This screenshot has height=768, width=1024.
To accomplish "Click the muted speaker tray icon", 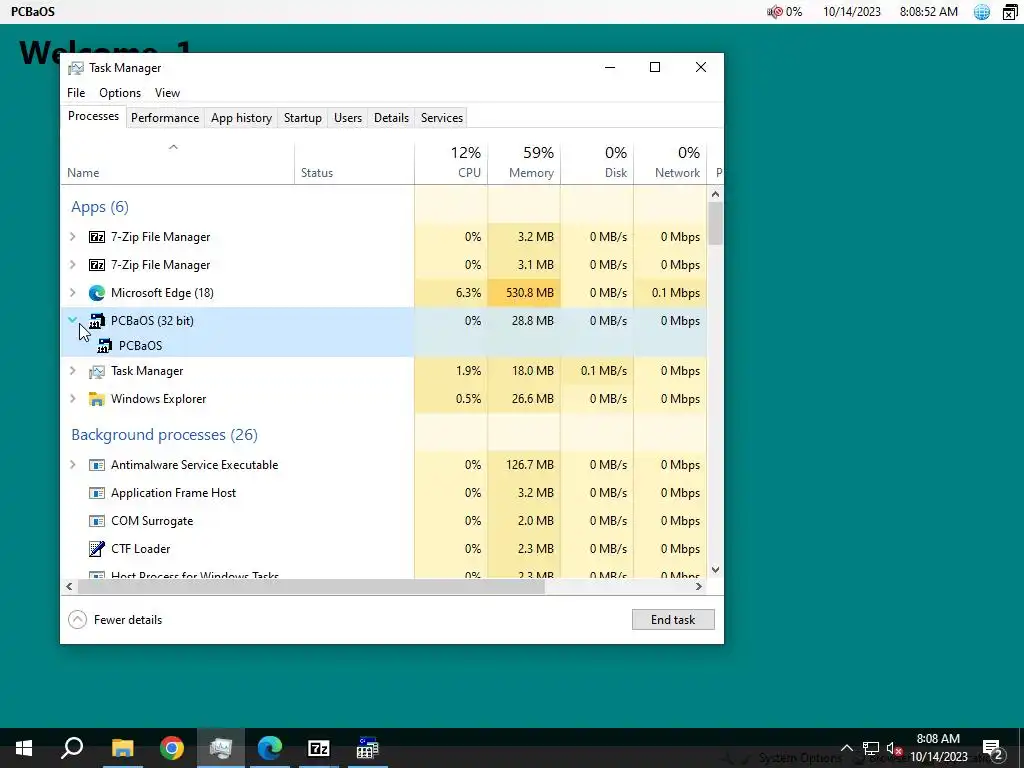I will (894, 748).
